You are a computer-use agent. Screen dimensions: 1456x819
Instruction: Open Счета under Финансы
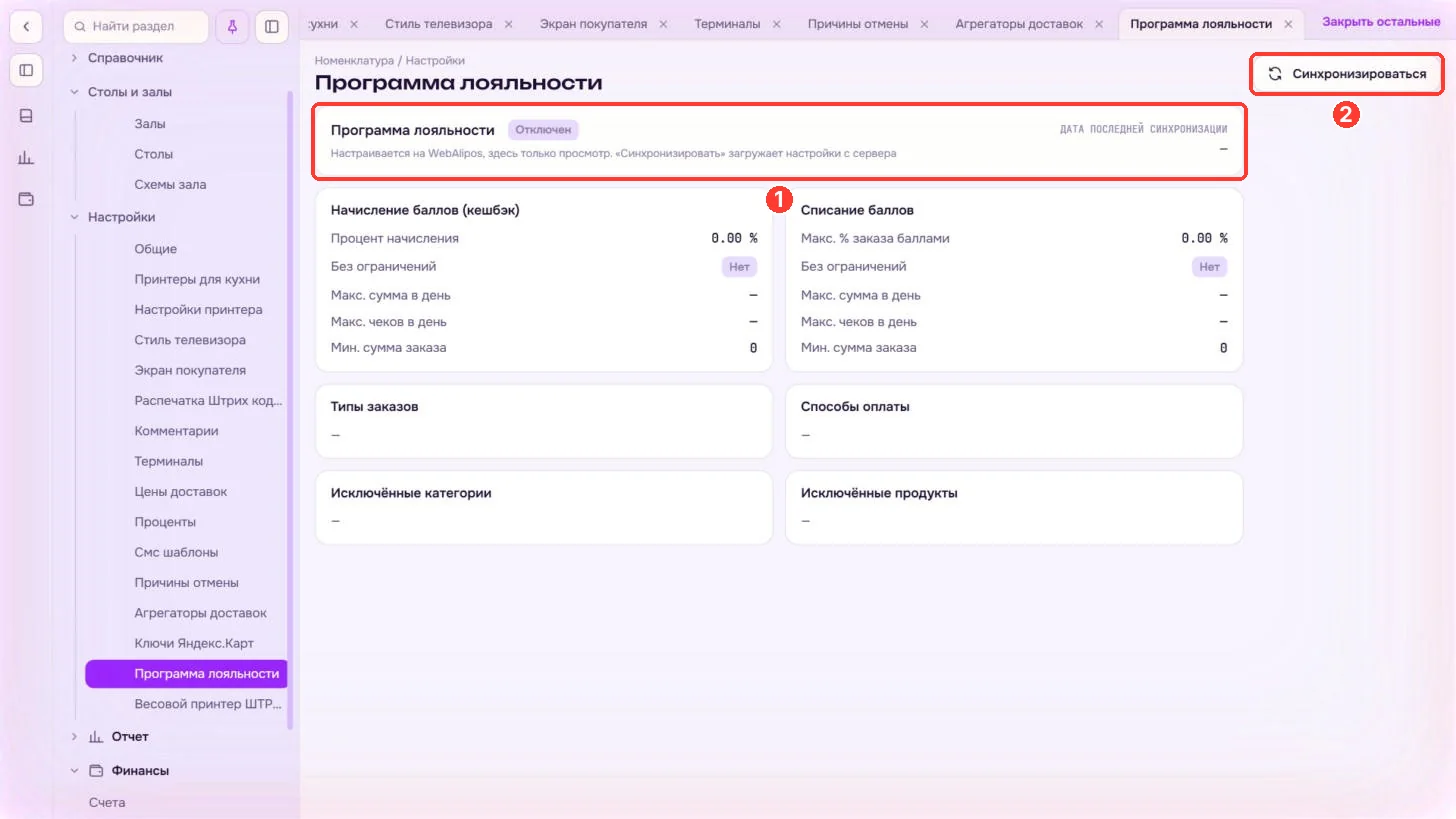tap(107, 803)
